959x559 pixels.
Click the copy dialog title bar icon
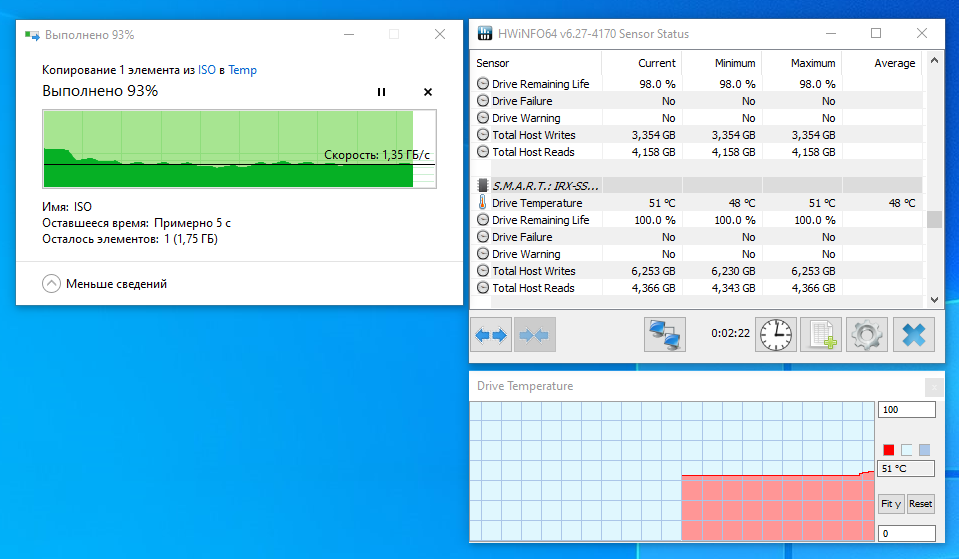pos(32,35)
